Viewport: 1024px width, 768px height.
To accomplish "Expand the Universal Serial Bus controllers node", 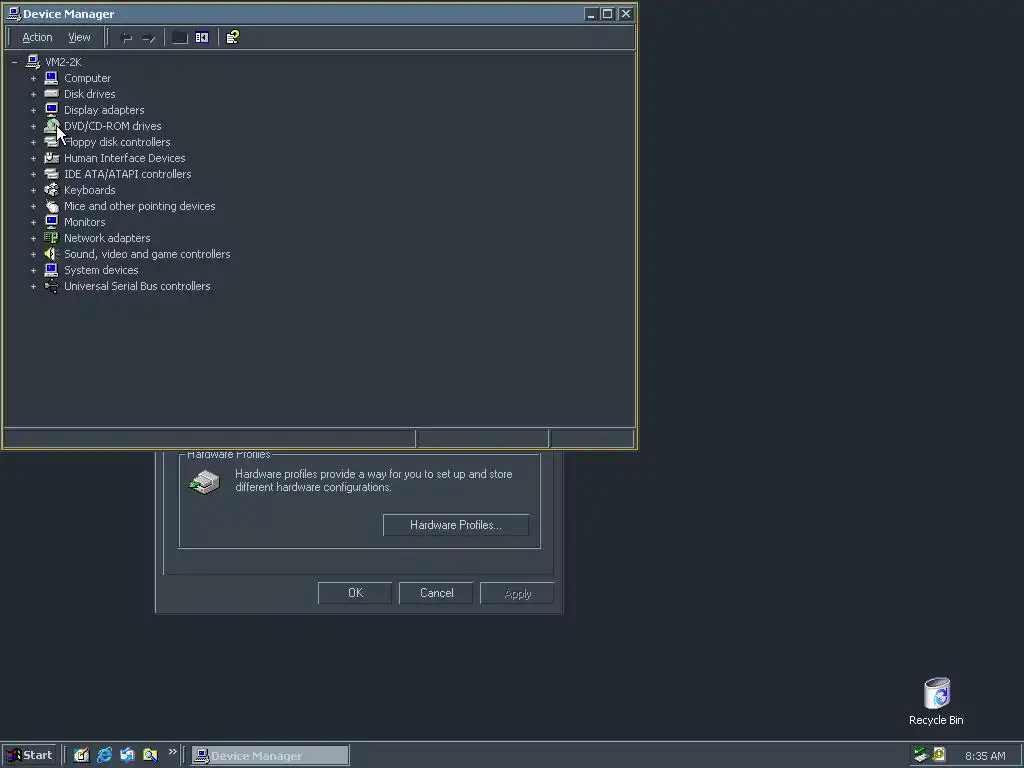I will 33,286.
